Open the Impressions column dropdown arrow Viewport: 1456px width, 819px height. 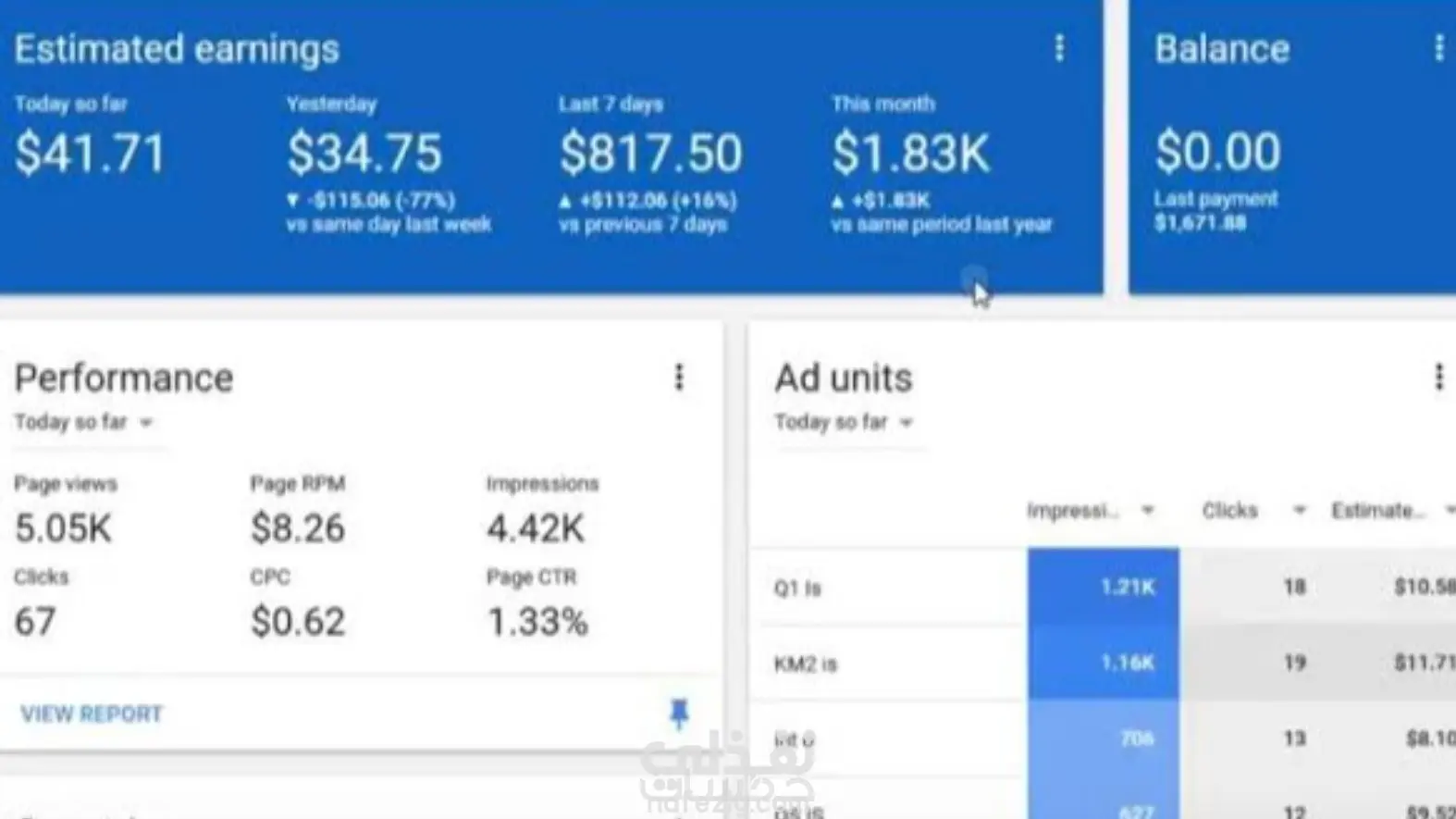(x=1148, y=510)
